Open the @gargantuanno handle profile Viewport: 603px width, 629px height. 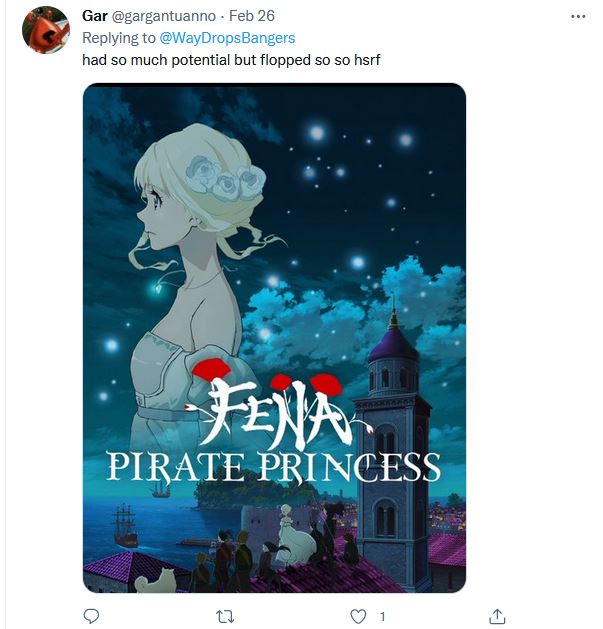(160, 16)
